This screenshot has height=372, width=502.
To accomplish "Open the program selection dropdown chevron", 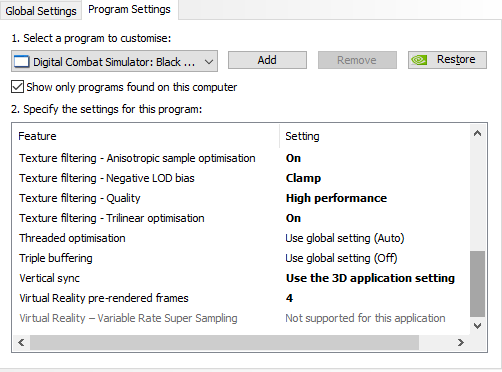I will 209,62.
